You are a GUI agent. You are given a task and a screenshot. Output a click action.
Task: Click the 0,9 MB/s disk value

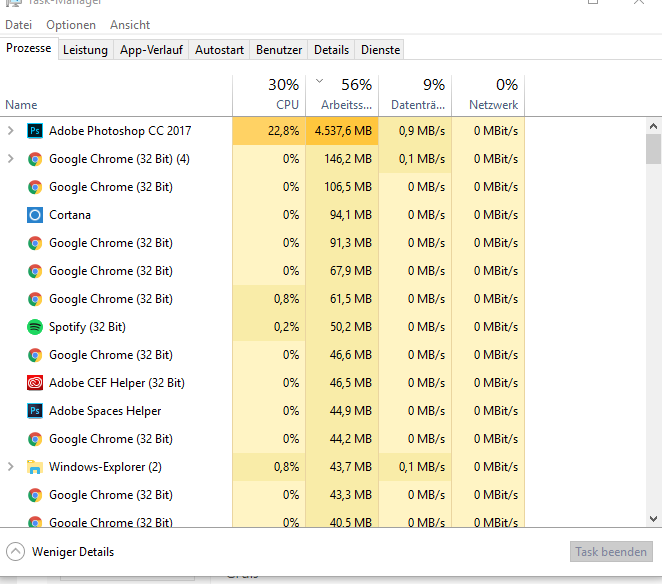[x=422, y=131]
